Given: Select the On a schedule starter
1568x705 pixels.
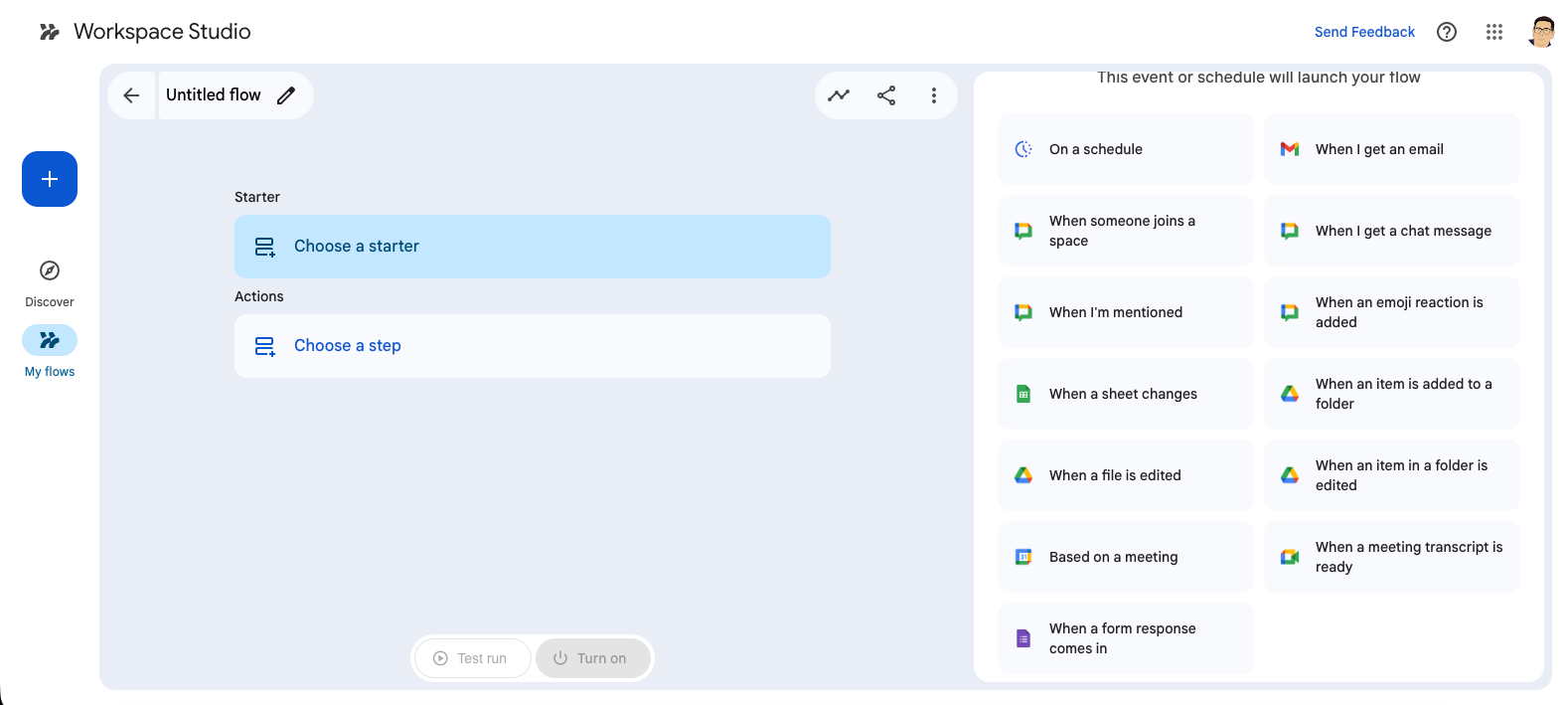Looking at the screenshot, I should click(x=1126, y=149).
